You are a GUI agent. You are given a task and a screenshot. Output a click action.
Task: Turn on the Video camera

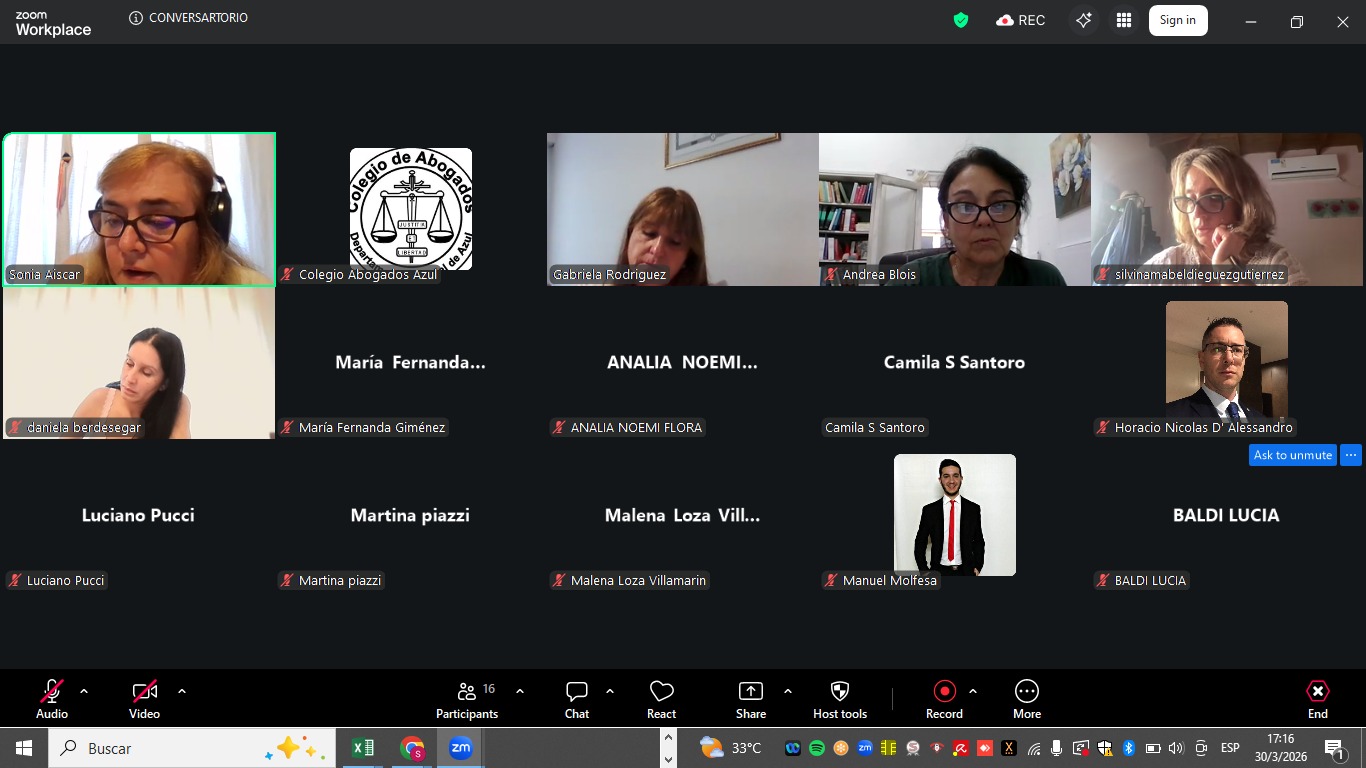tap(144, 698)
